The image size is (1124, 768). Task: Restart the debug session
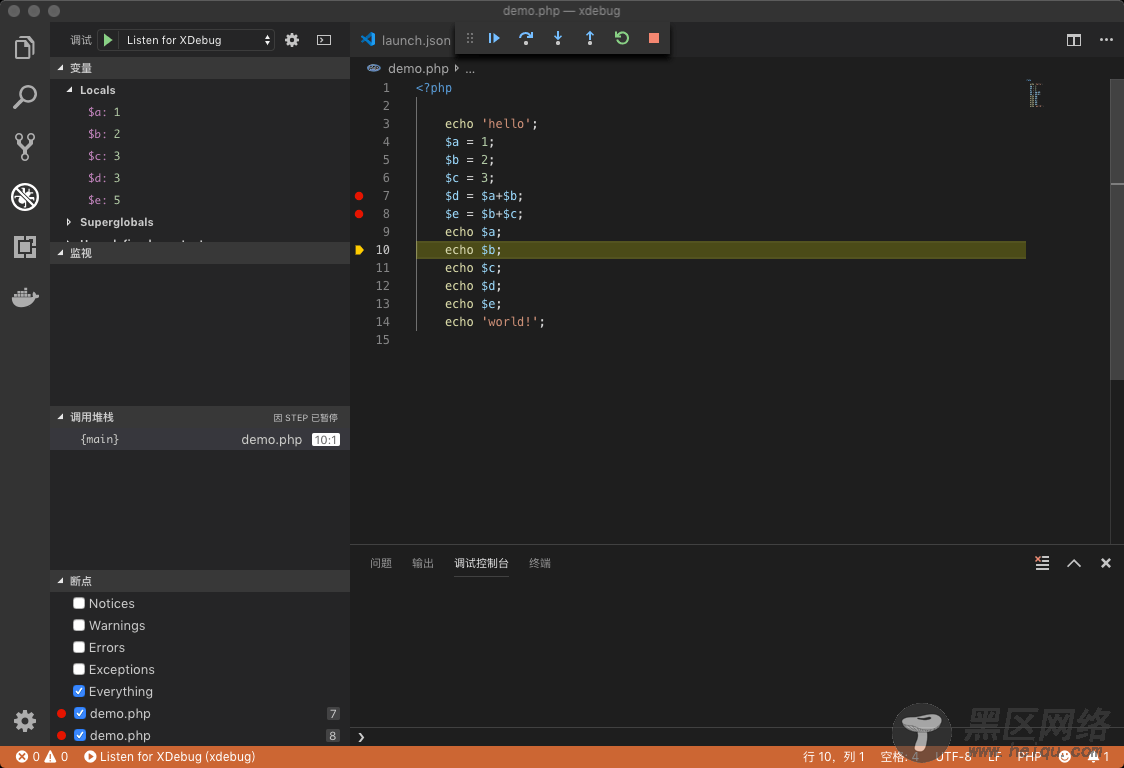pos(621,38)
